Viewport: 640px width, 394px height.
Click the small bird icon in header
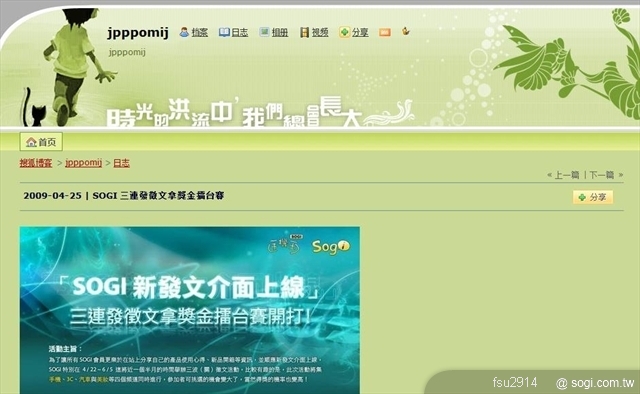point(405,31)
